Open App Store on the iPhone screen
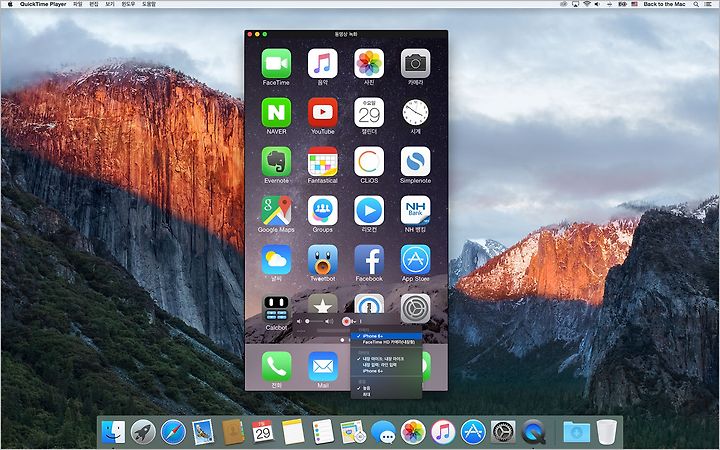This screenshot has width=720, height=450. 415,259
